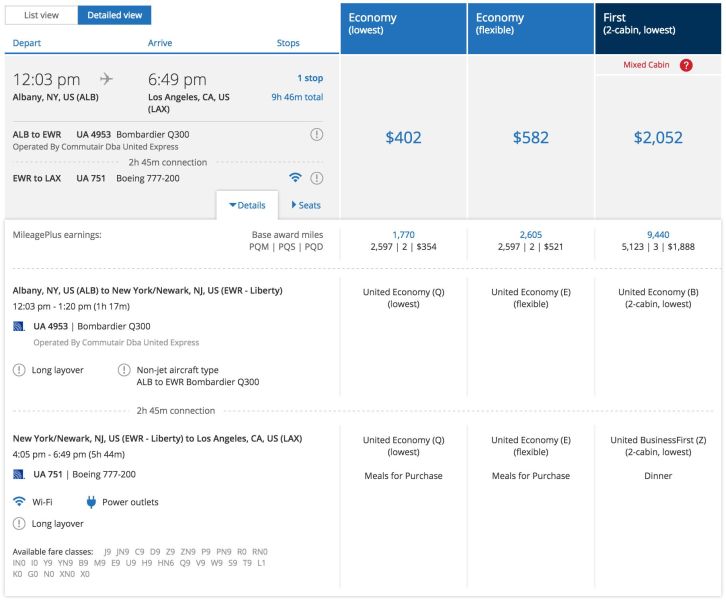This screenshot has height=600, width=726.
Task: Collapse the Details tab
Action: coord(247,205)
